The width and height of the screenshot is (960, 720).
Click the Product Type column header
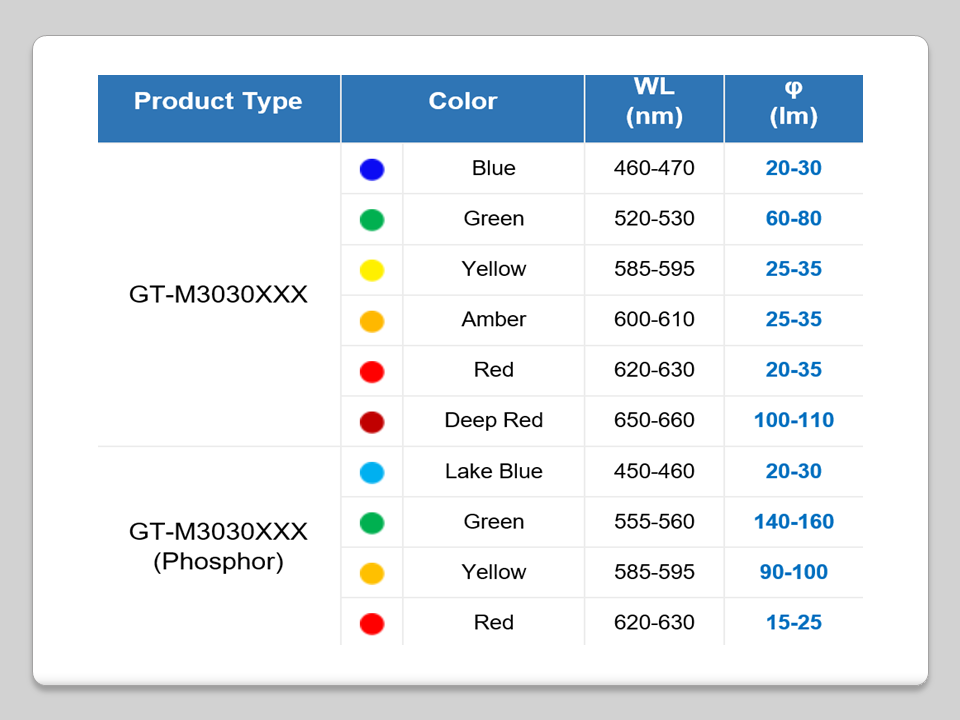[x=218, y=101]
